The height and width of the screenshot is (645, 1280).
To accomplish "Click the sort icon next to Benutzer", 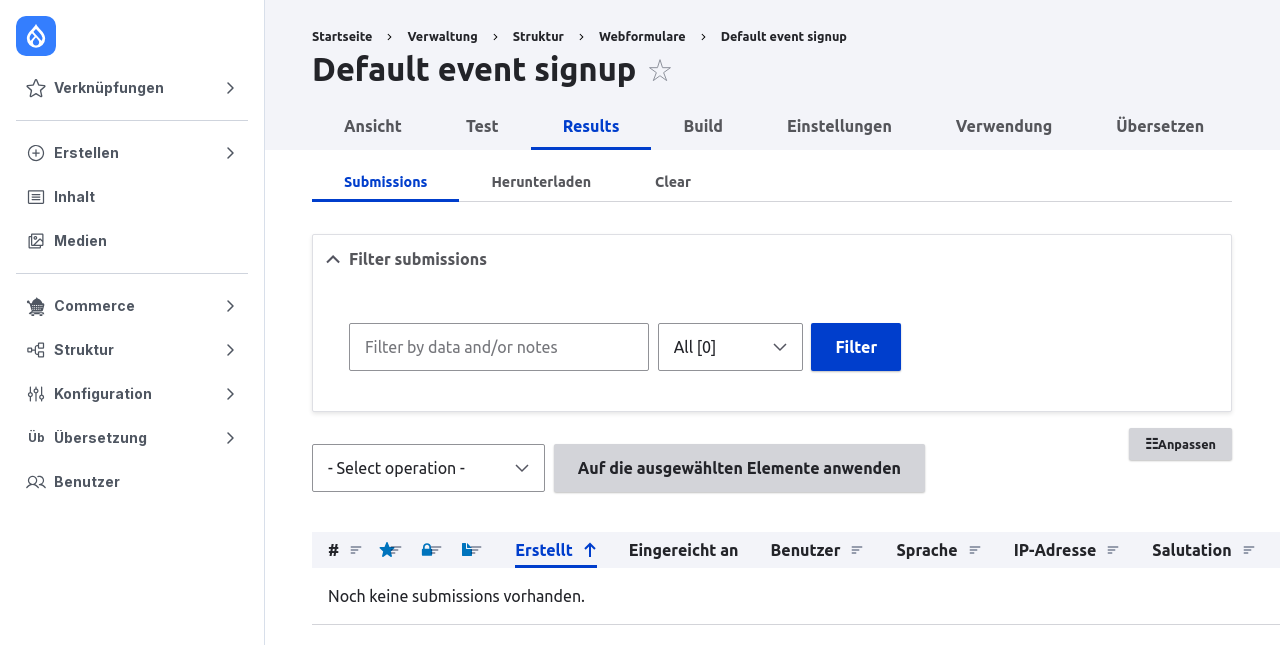I will [857, 550].
